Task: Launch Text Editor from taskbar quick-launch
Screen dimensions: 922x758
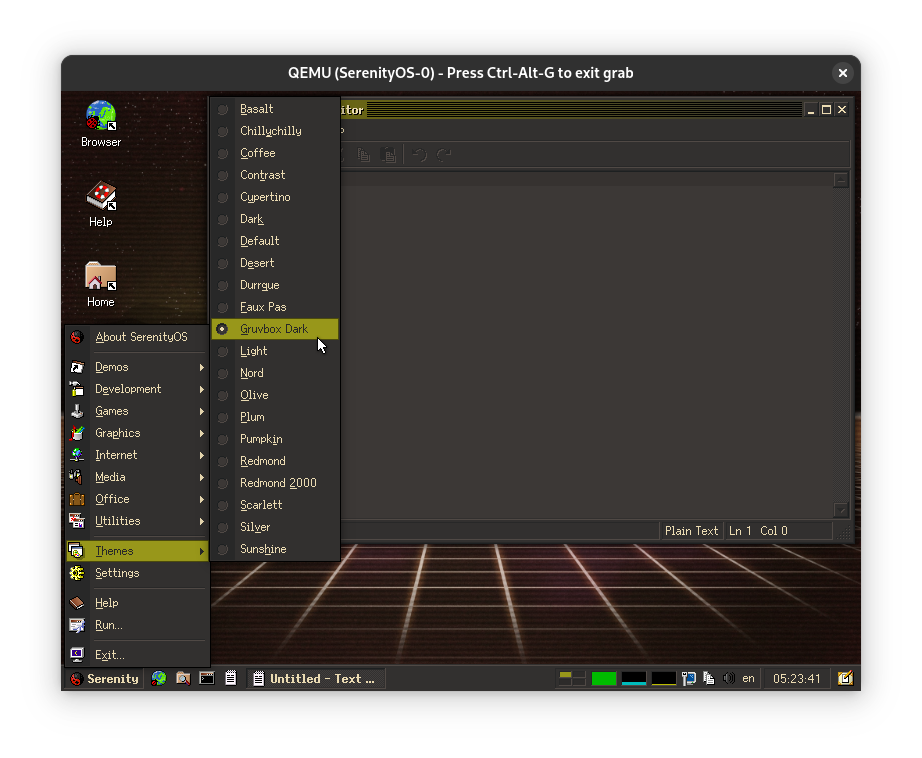Action: point(230,679)
